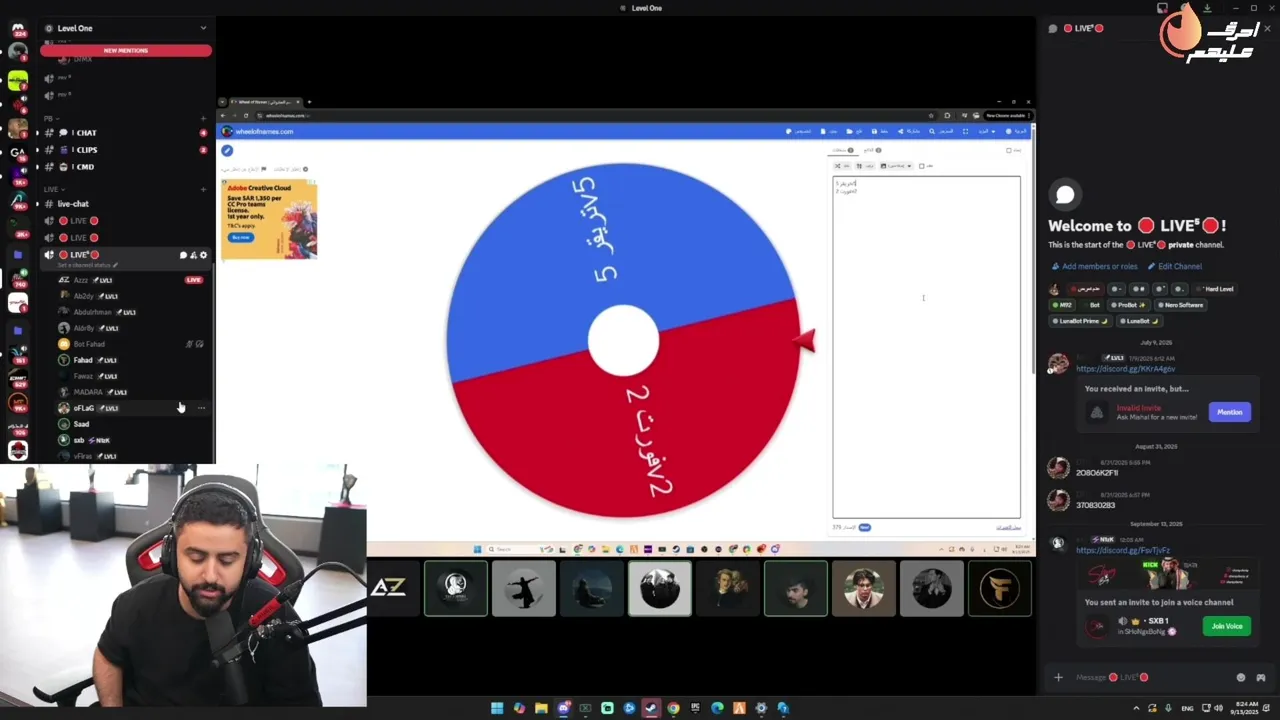Open Settings gear from the taskbar
Image resolution: width=1280 pixels, height=720 pixels.
[x=761, y=708]
